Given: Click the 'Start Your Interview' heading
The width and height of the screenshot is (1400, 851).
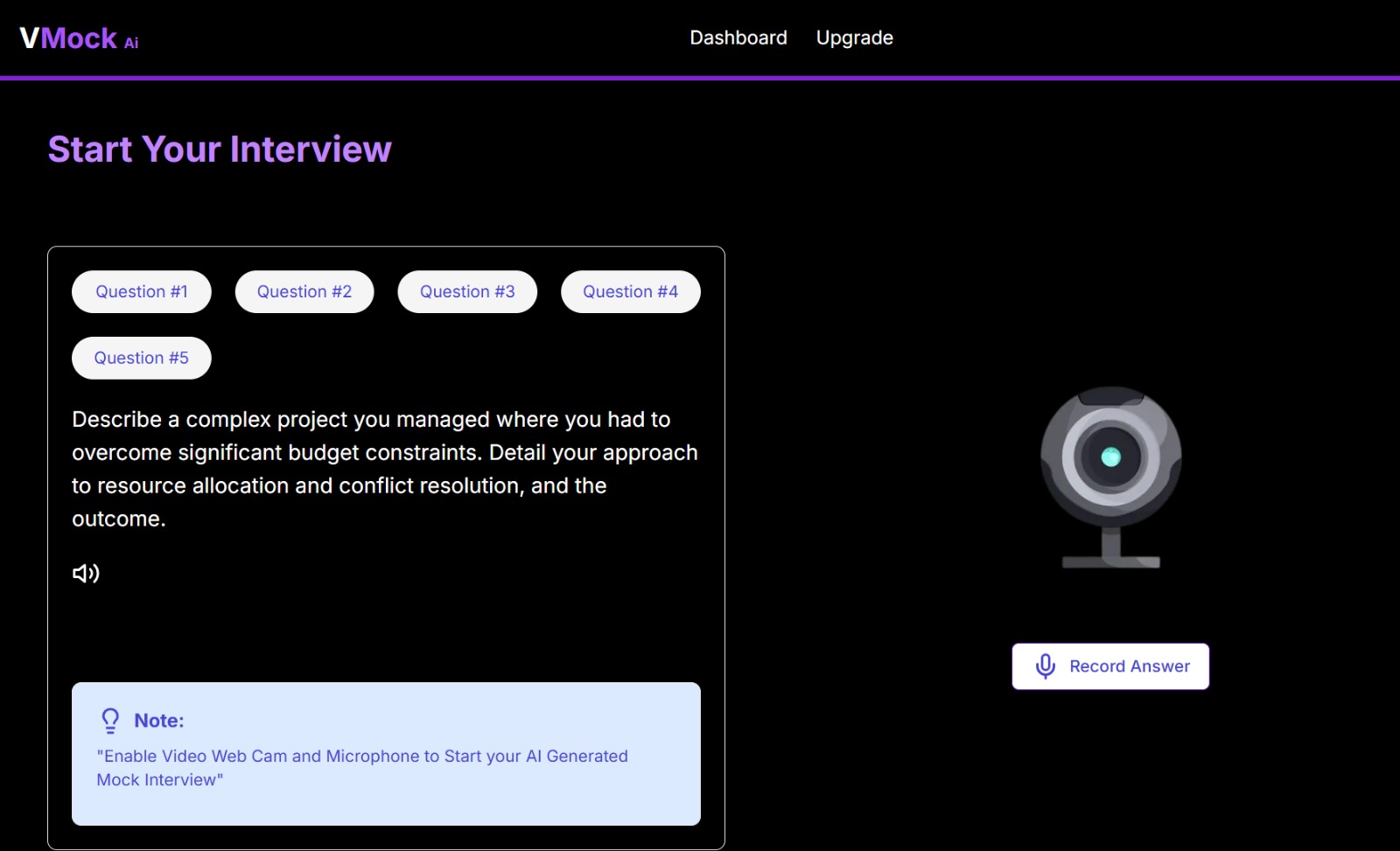Looking at the screenshot, I should point(220,150).
